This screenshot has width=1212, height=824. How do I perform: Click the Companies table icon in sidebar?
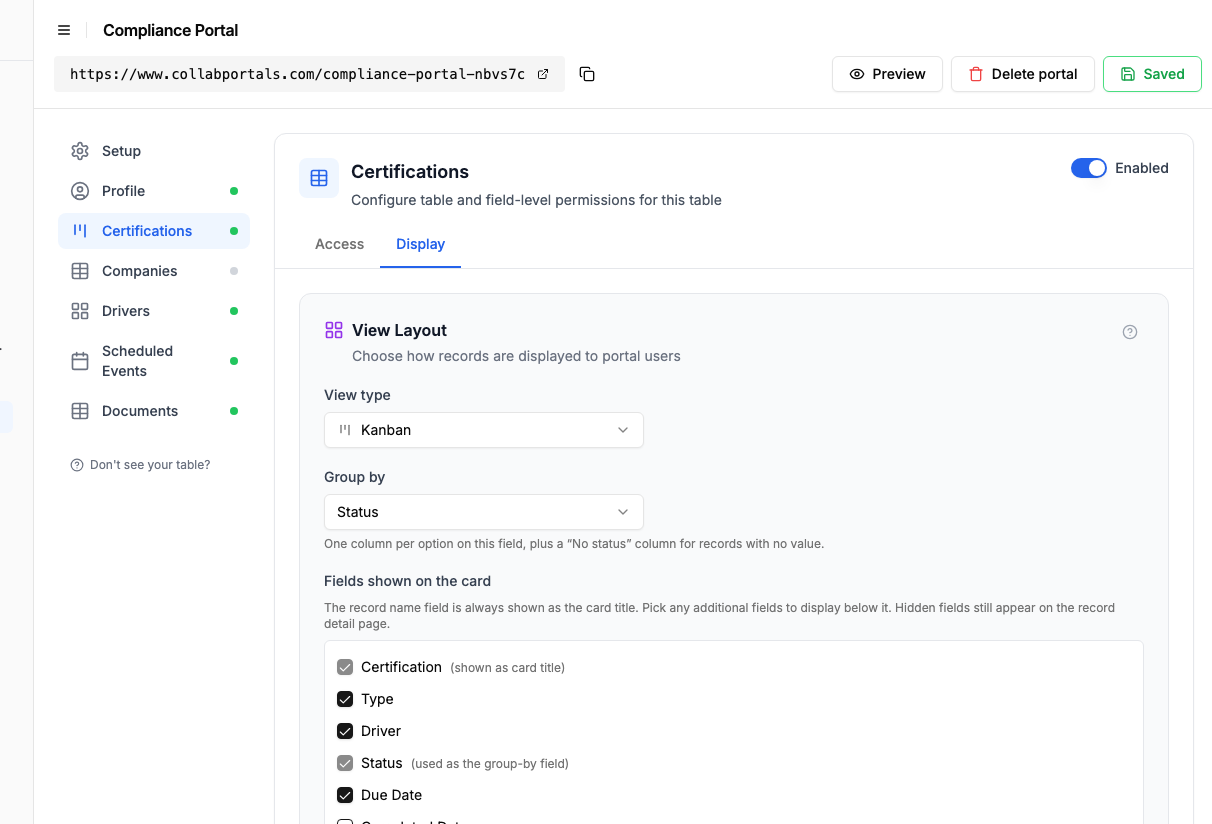click(x=80, y=271)
